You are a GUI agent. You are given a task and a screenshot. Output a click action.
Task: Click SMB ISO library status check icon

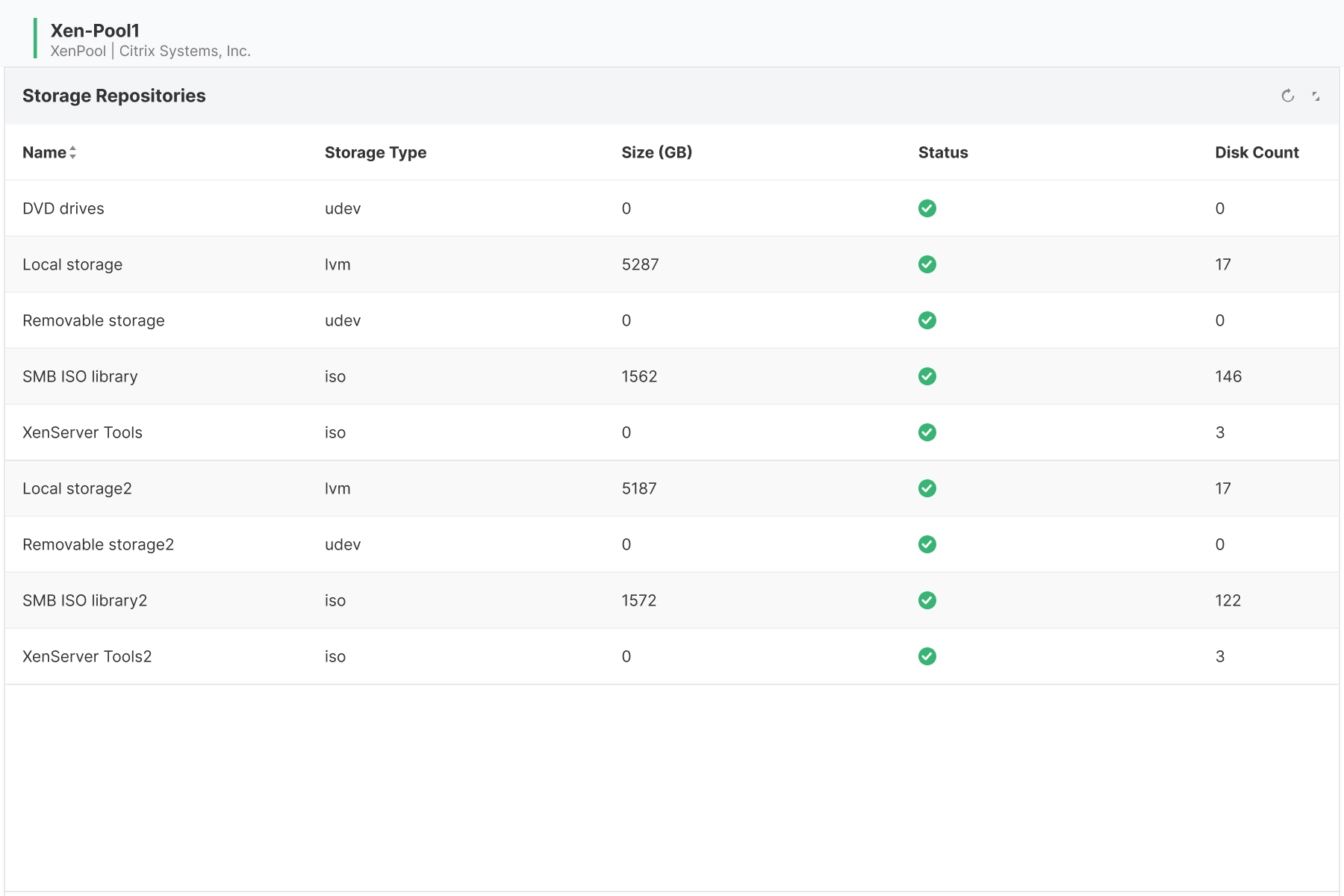[x=927, y=376]
